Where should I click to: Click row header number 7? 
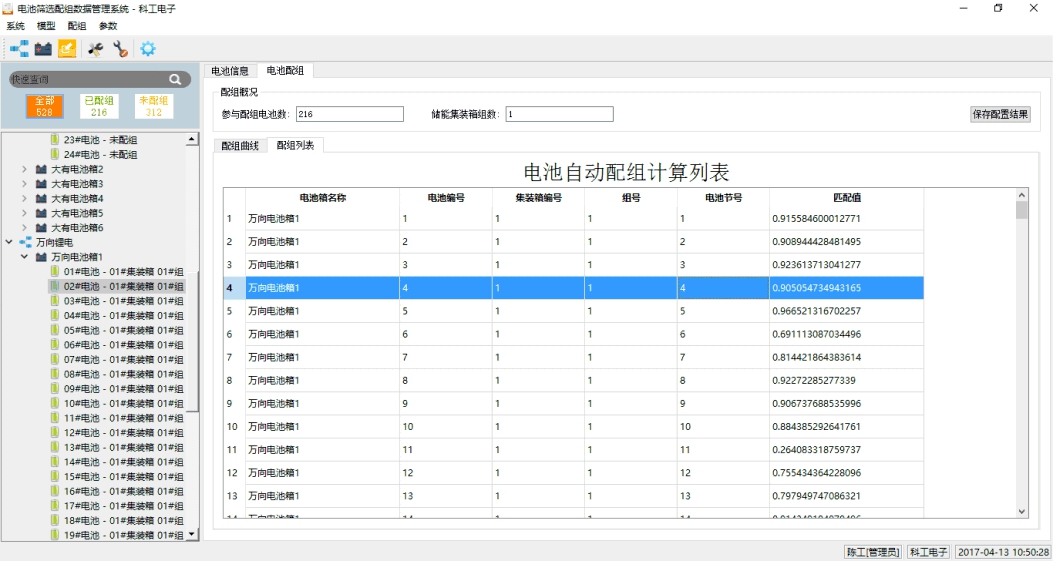pyautogui.click(x=234, y=357)
